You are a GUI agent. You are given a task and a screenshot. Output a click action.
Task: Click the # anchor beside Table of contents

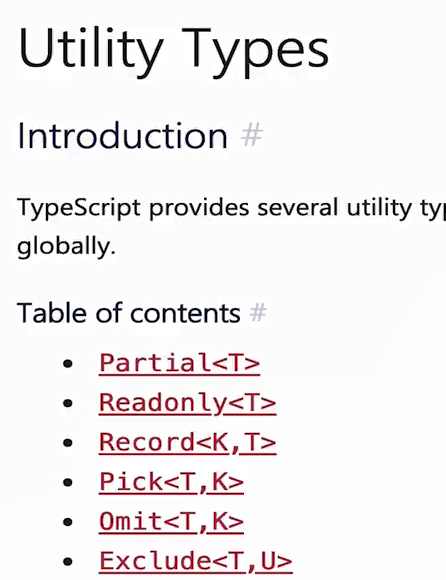tap(258, 313)
